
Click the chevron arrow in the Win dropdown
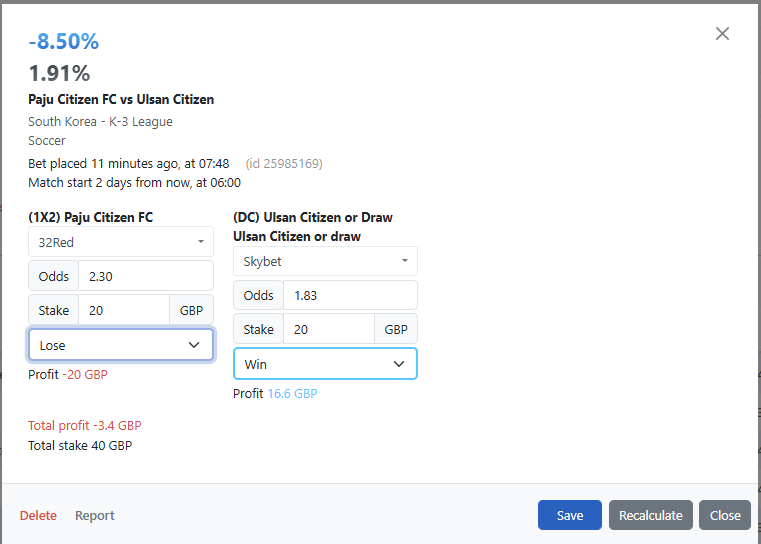pyautogui.click(x=399, y=364)
